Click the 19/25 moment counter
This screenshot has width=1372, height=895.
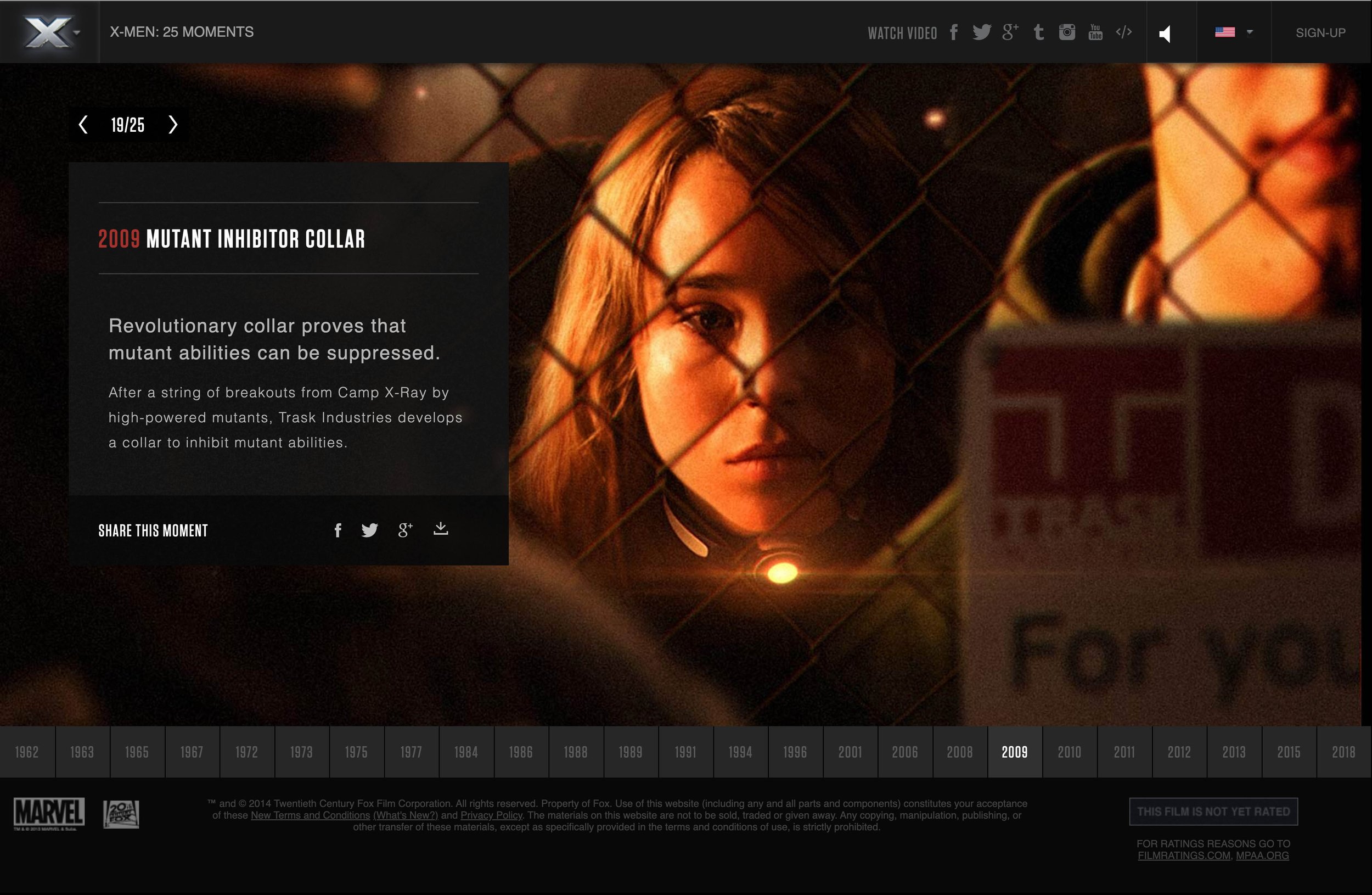point(128,125)
